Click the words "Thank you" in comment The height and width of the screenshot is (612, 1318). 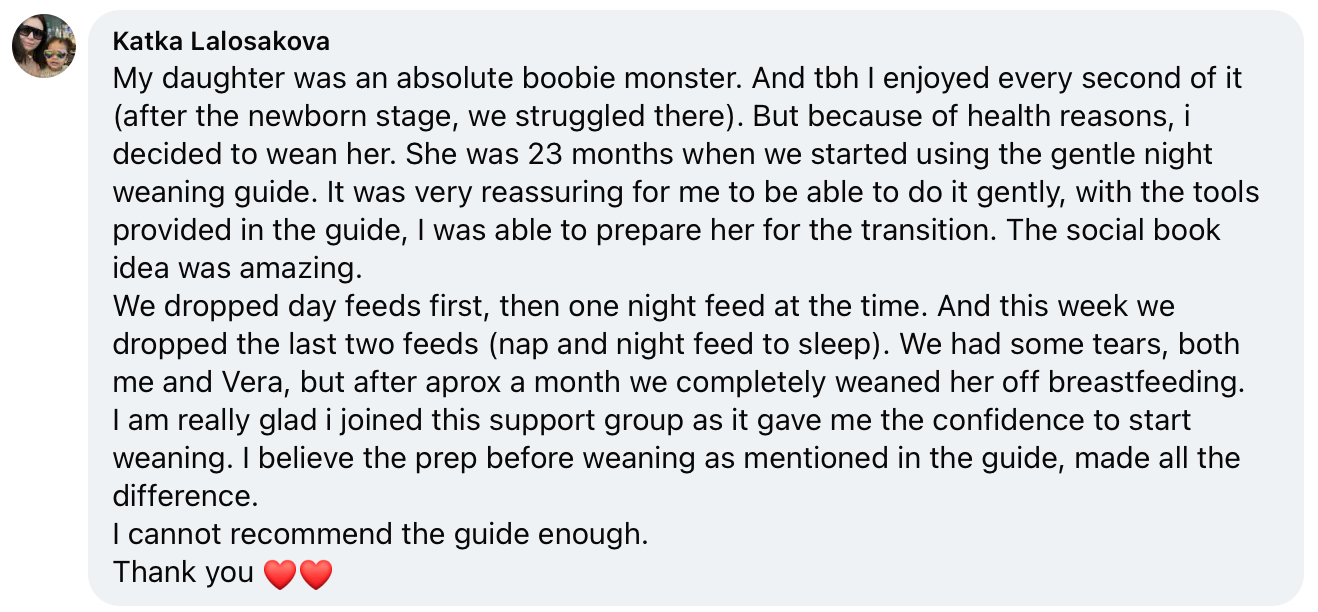tap(183, 572)
